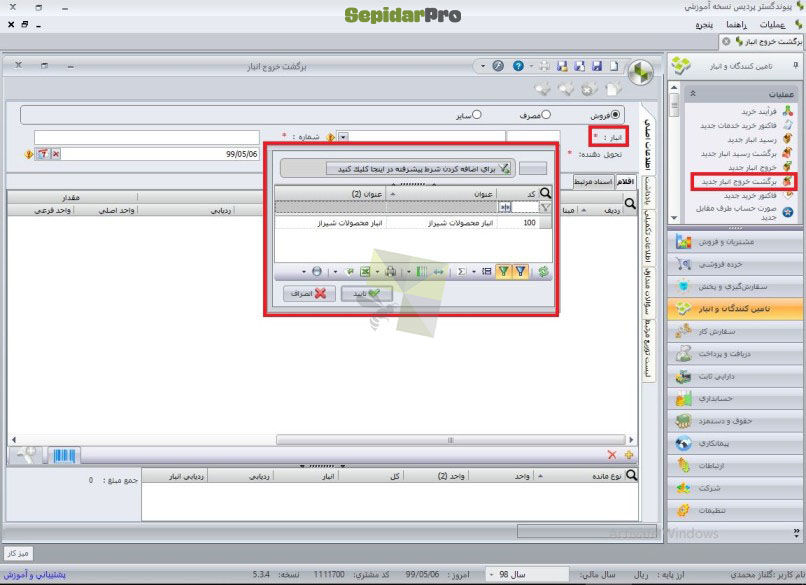Expand the navigation panel bottom chevron
806x585 pixels.
(x=796, y=533)
